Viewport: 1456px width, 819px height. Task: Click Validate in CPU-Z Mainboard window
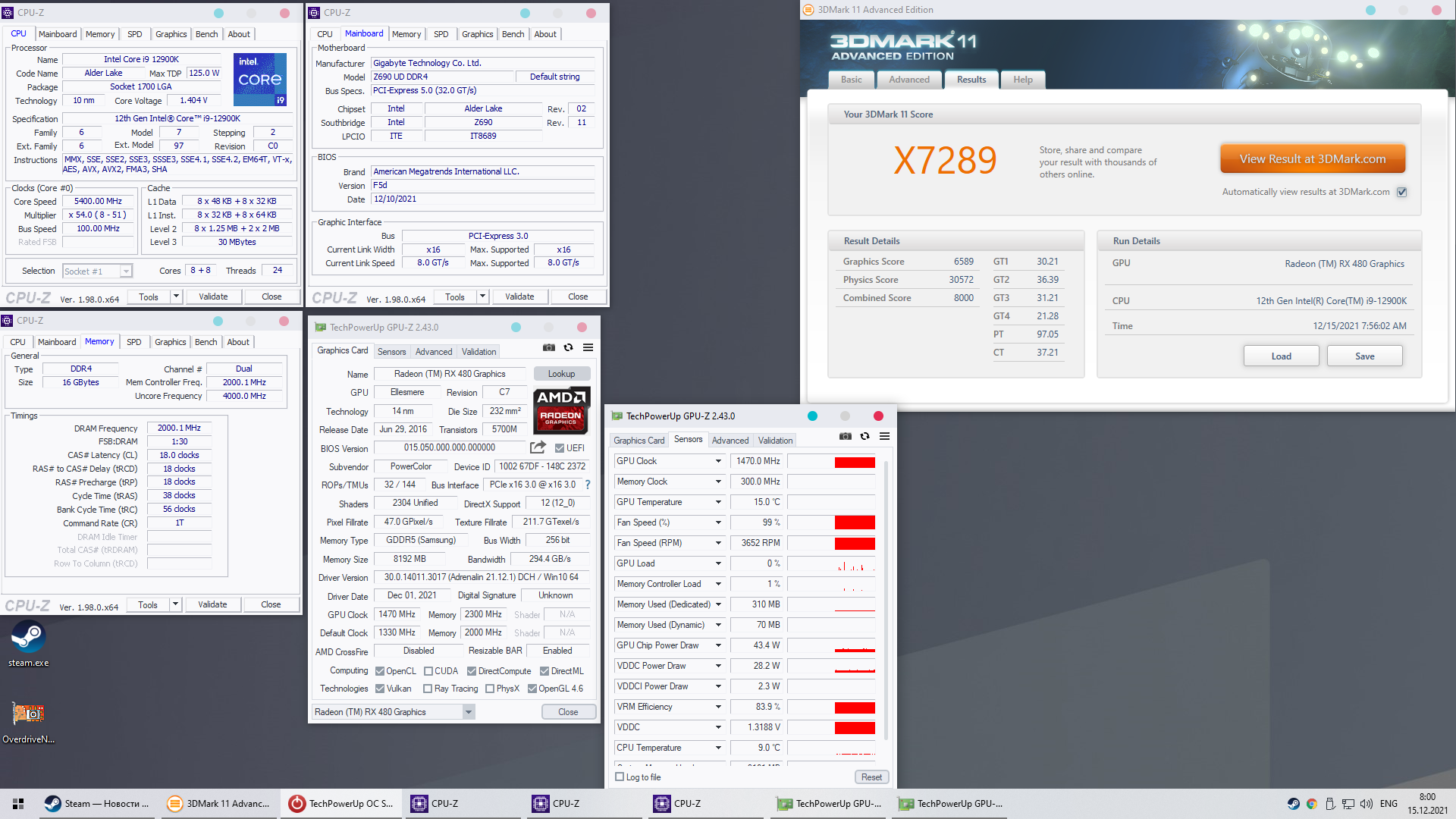click(x=519, y=297)
